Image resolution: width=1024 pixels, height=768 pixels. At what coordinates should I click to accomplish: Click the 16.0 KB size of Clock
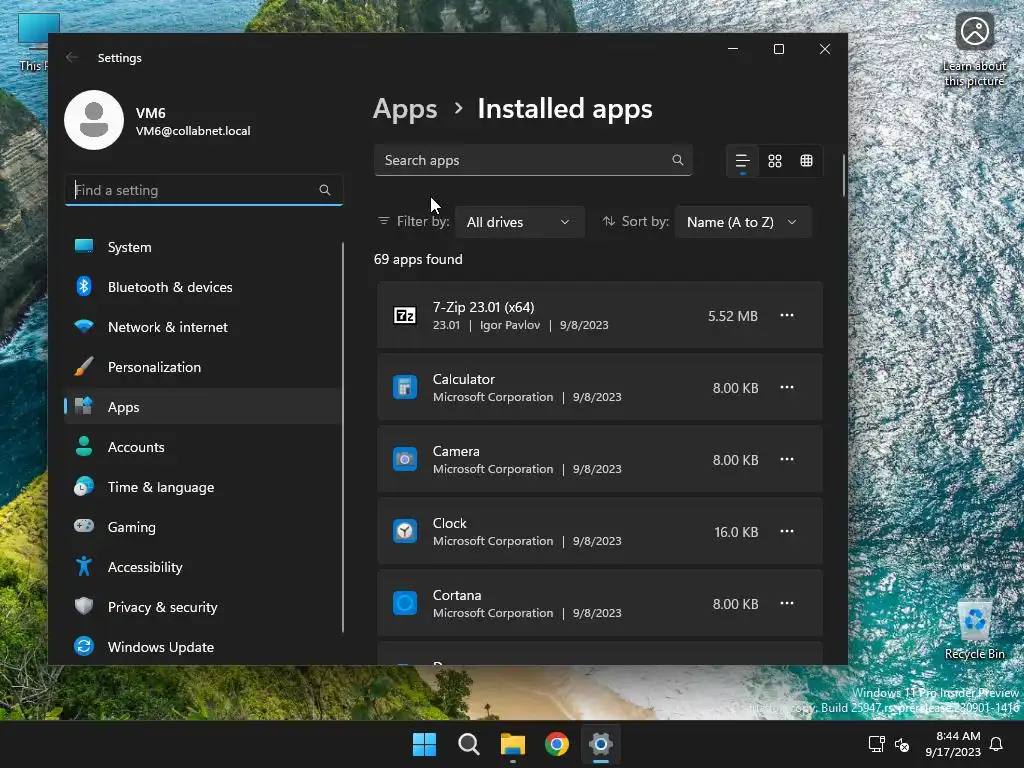pos(736,532)
